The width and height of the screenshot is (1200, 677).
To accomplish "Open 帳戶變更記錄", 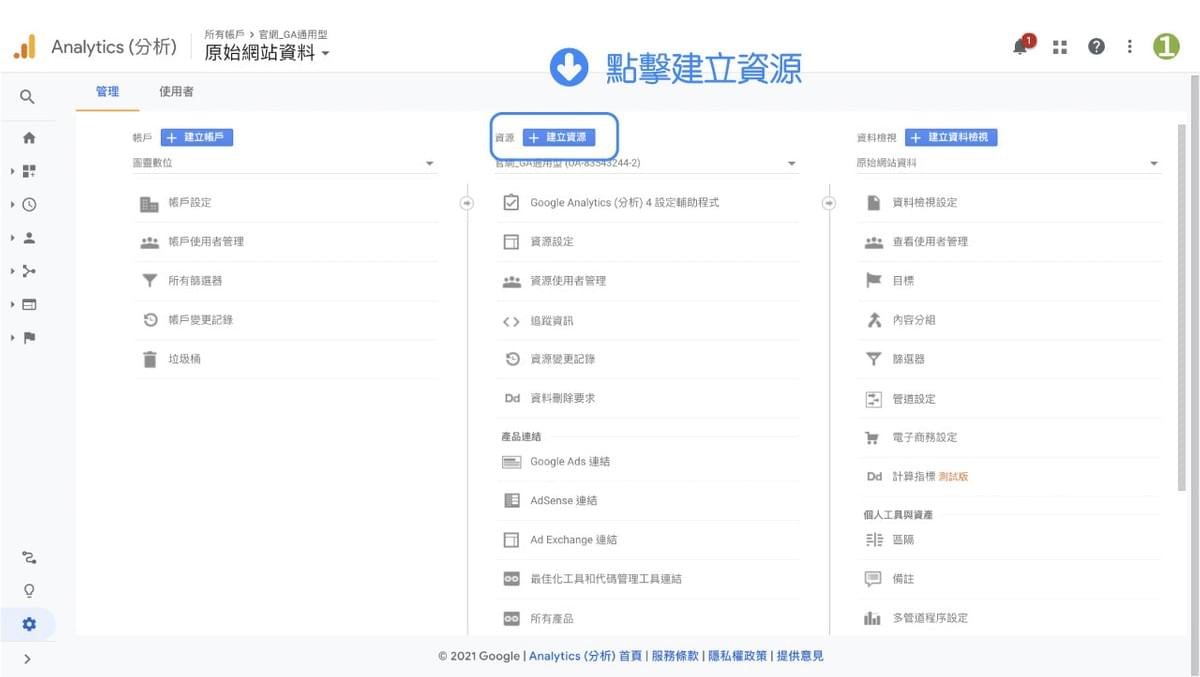I will (x=285, y=320).
